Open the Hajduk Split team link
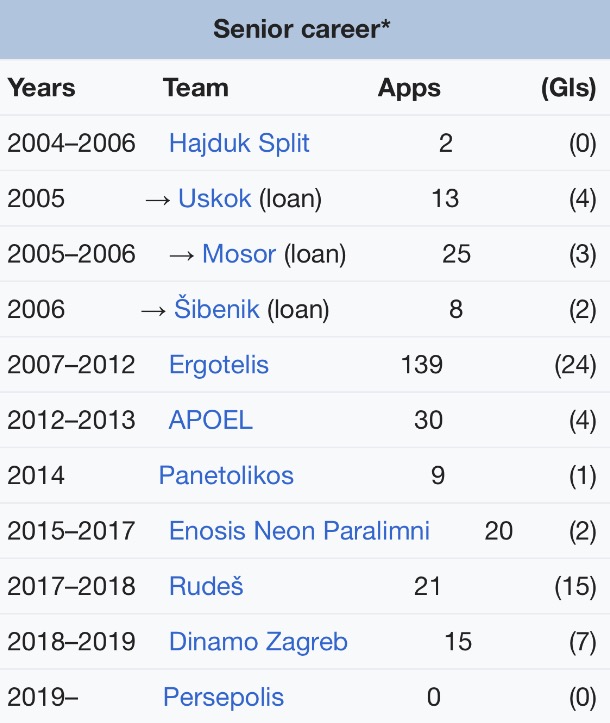This screenshot has width=610, height=723. pos(239,143)
